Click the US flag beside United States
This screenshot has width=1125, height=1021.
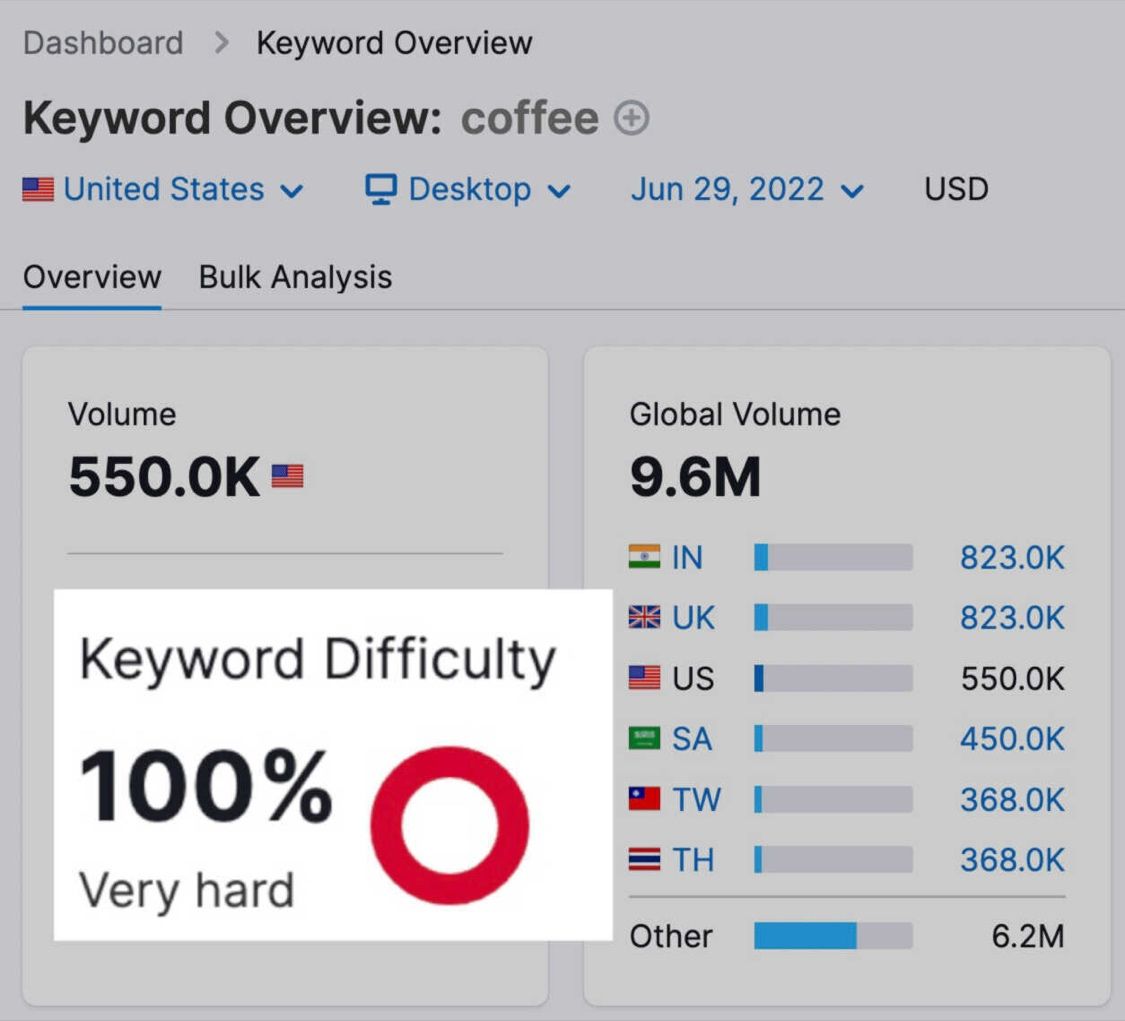coord(37,189)
